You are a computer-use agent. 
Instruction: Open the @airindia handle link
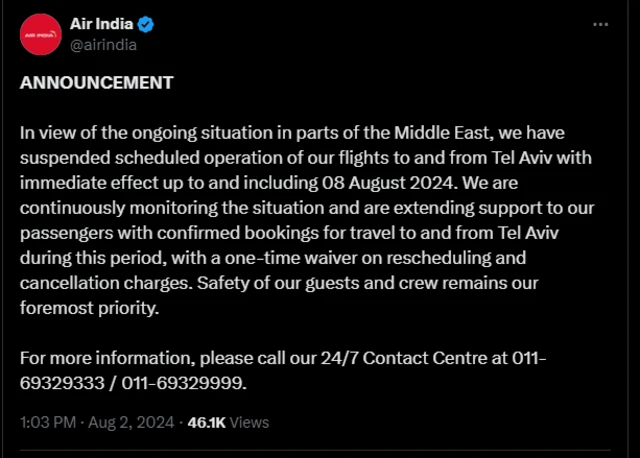point(104,44)
